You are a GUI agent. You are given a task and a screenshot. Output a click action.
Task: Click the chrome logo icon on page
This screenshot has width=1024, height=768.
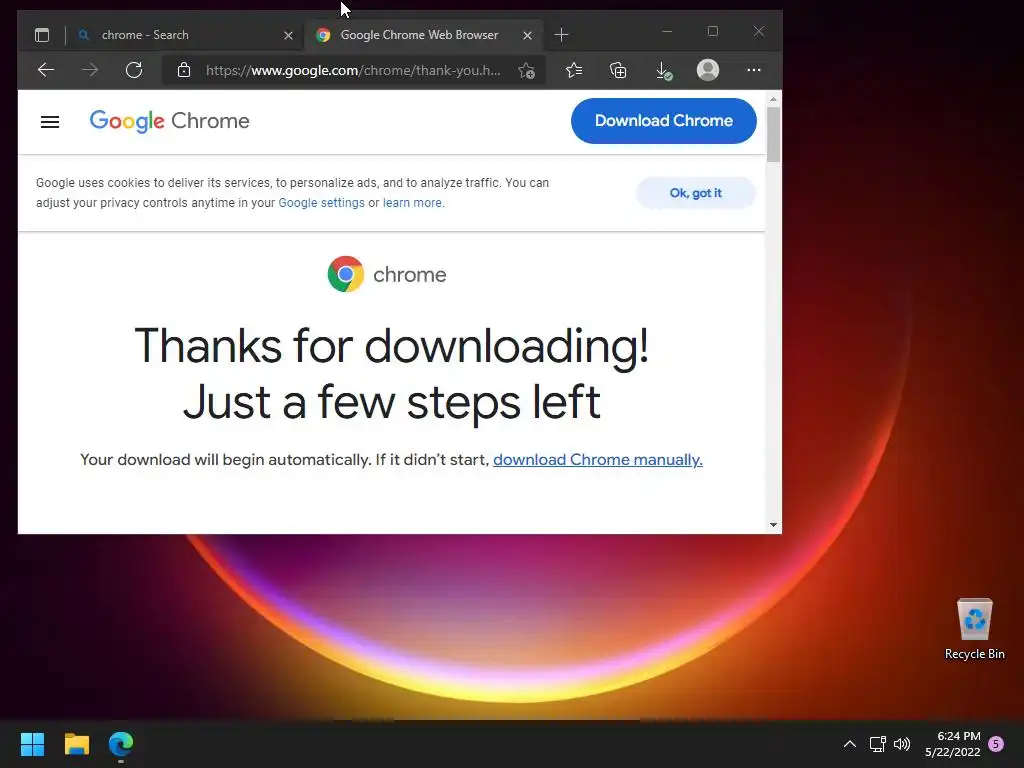coord(345,274)
